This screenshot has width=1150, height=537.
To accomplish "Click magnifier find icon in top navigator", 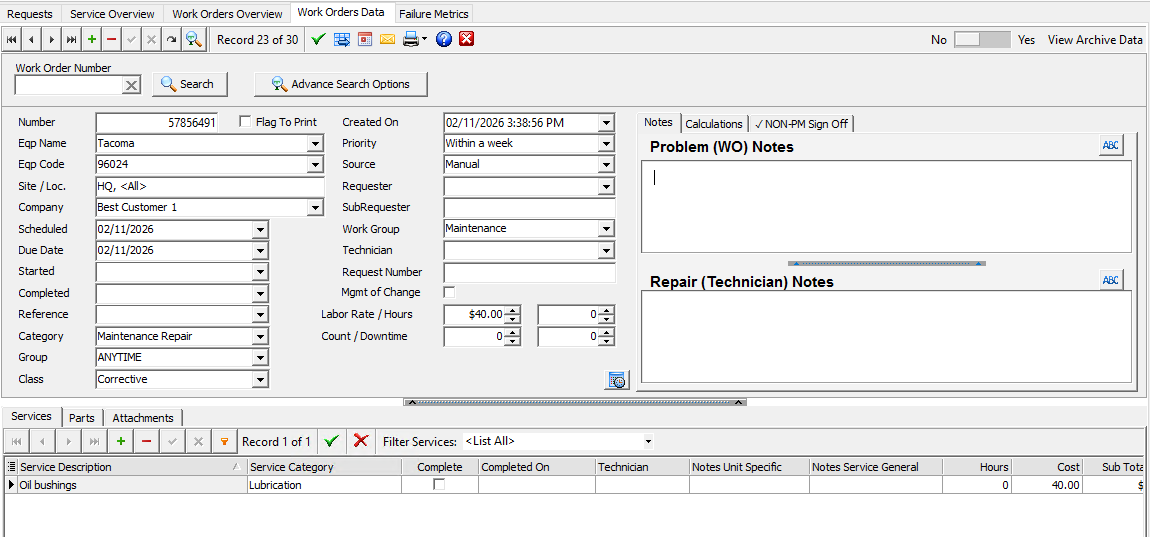I will point(193,40).
